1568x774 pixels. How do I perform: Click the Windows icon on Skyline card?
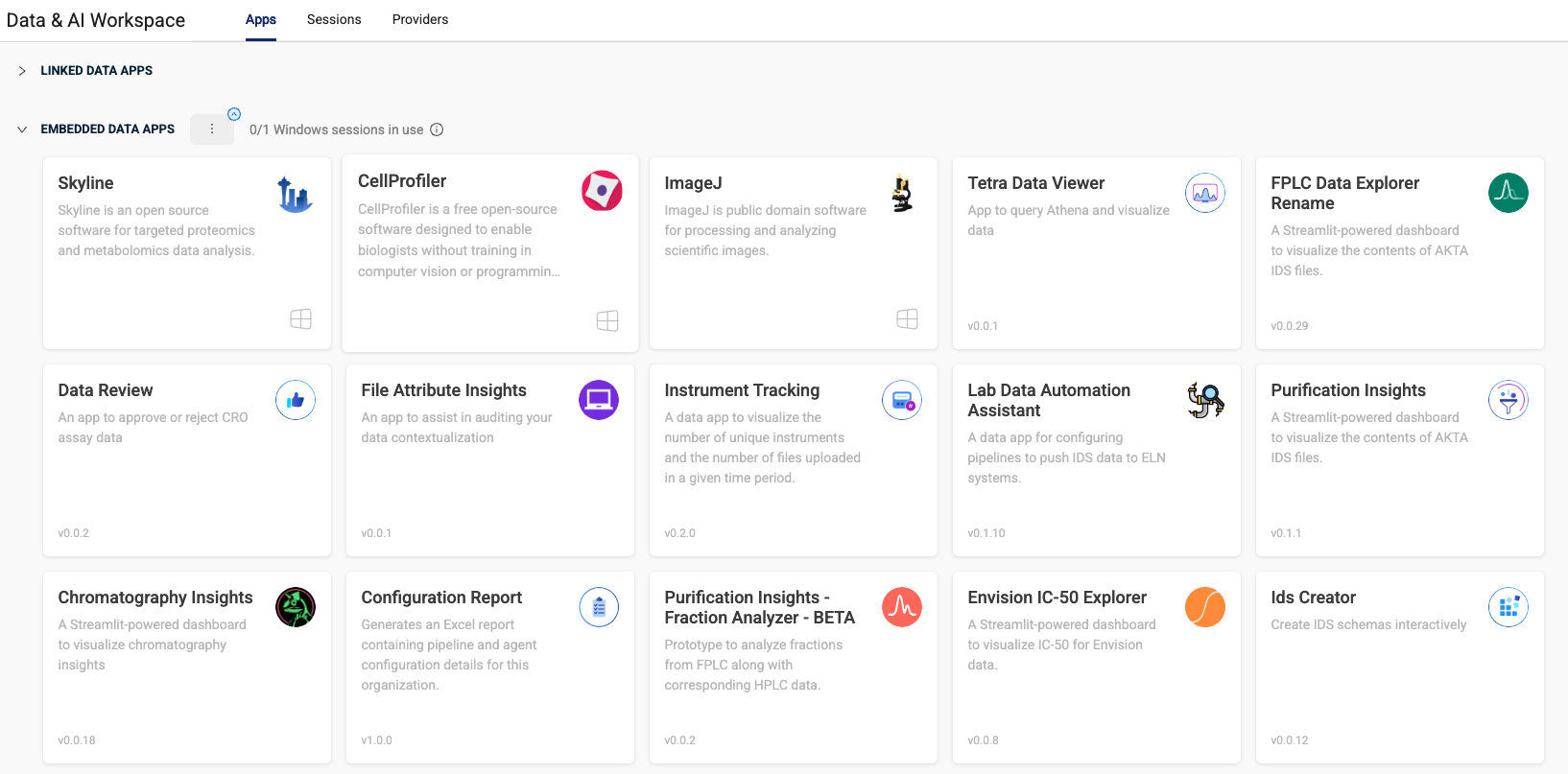click(x=301, y=318)
